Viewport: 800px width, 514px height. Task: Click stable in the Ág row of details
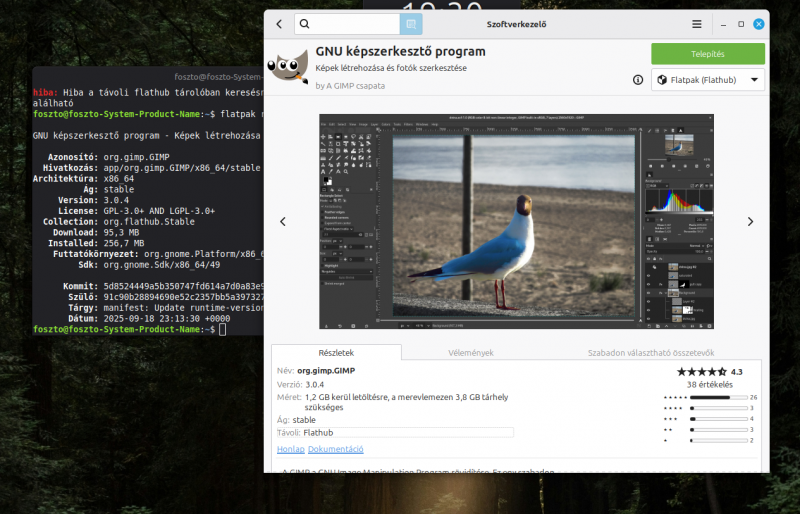(304, 420)
